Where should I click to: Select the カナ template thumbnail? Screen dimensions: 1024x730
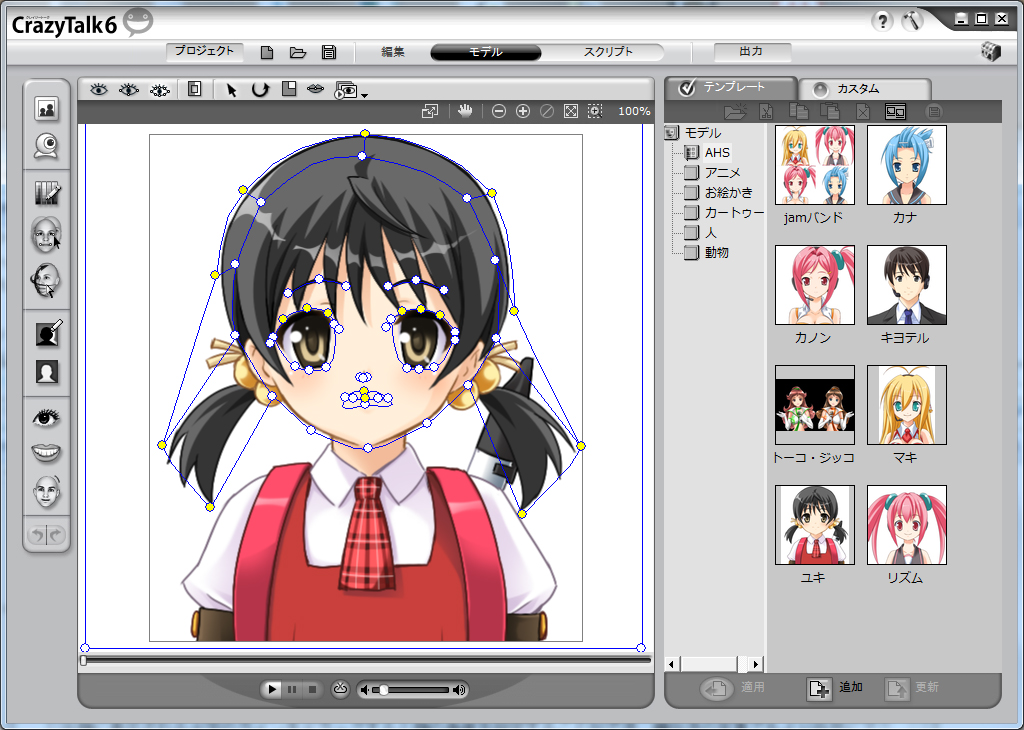pos(906,165)
